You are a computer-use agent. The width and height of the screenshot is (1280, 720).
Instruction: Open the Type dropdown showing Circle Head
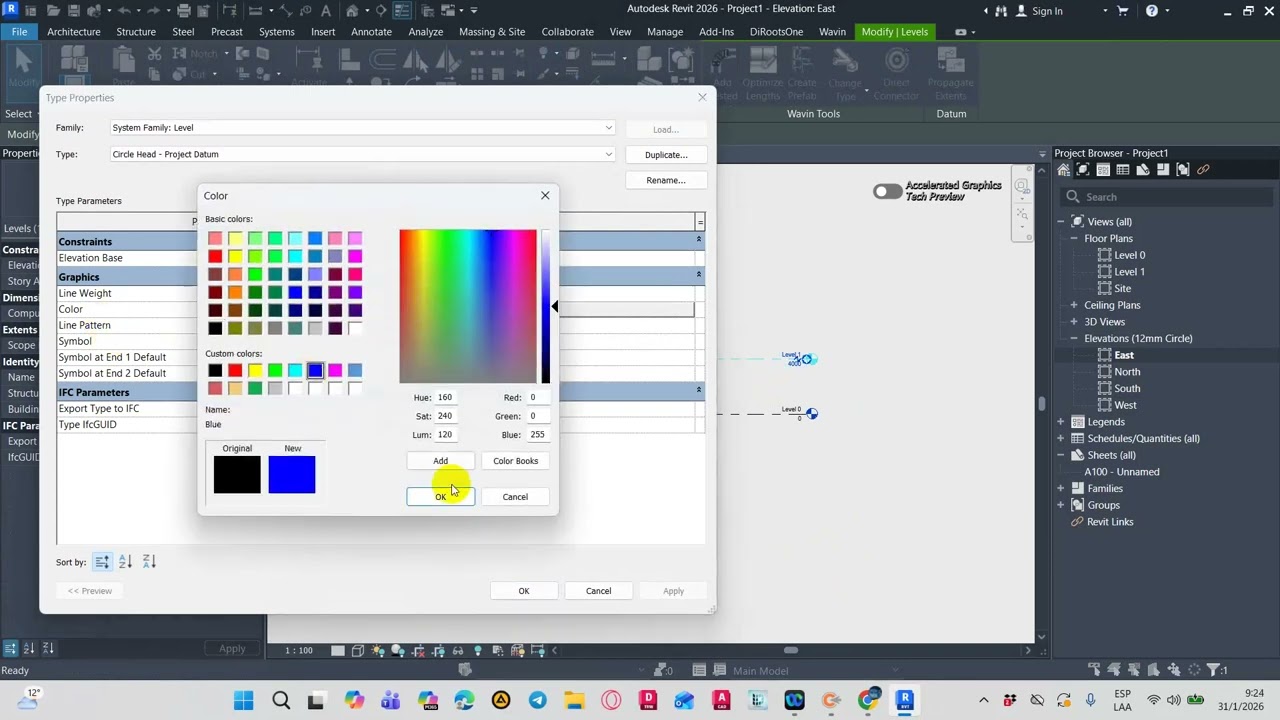608,154
